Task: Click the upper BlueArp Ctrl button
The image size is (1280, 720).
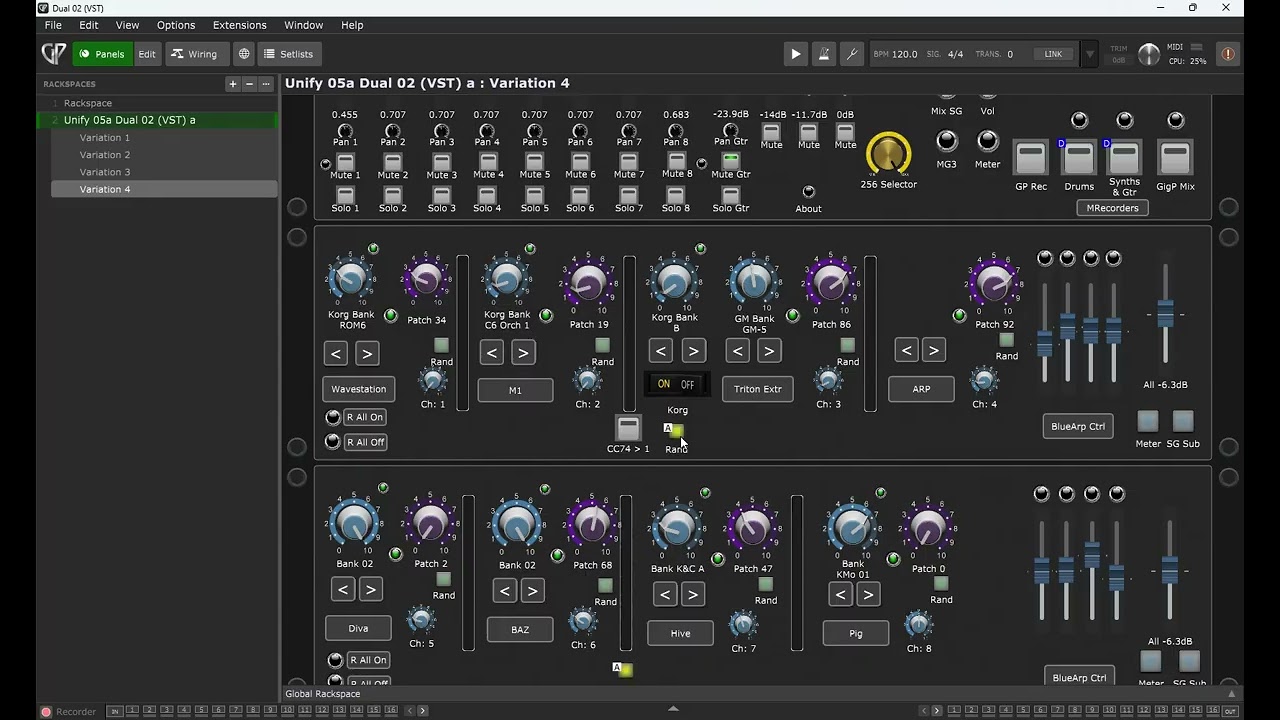Action: tap(1078, 426)
